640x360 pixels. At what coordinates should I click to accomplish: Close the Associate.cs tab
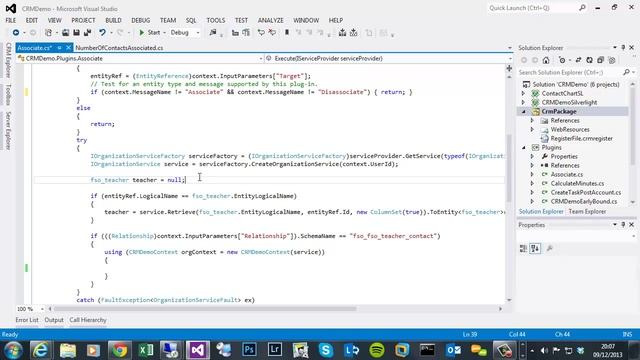(x=69, y=48)
